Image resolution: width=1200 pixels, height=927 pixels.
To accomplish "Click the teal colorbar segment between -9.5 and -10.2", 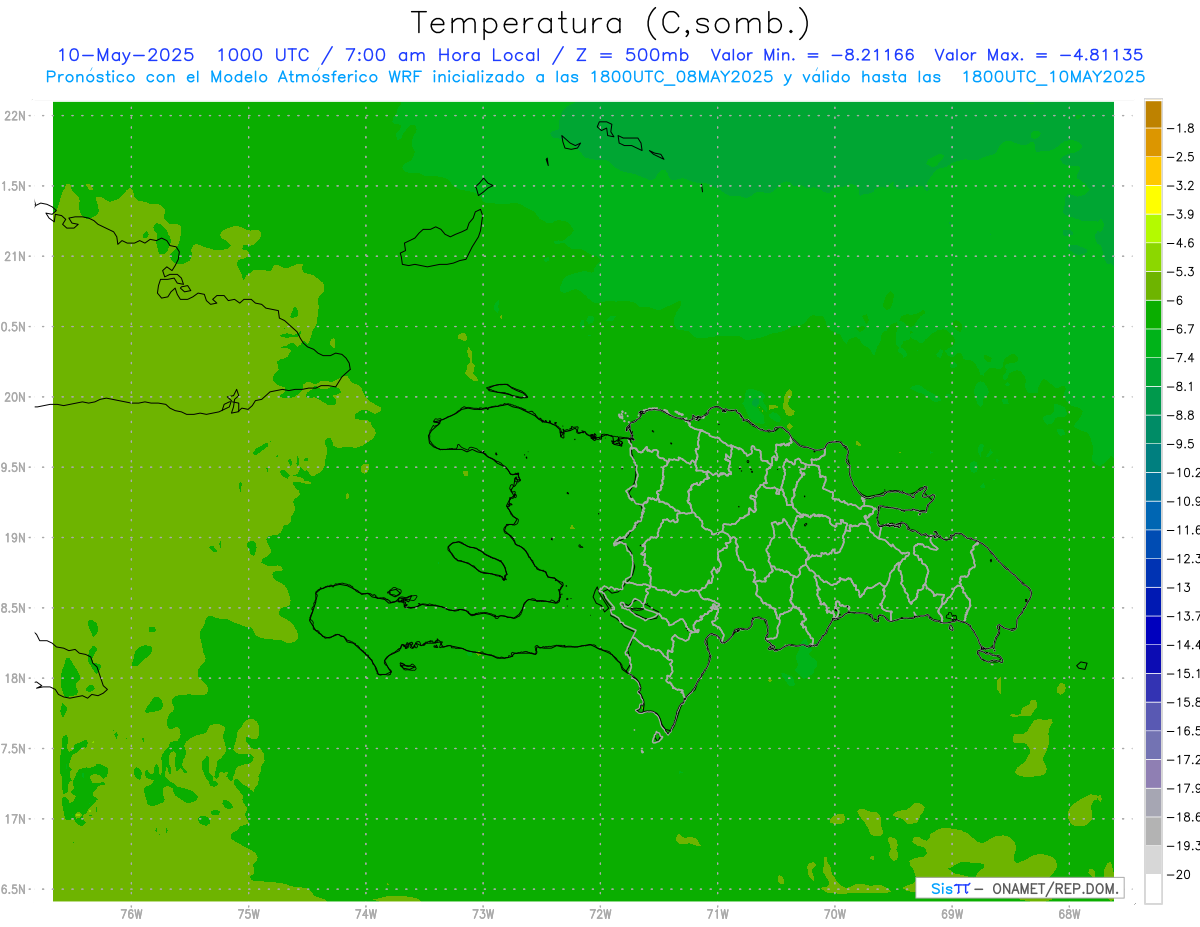I will (x=1153, y=458).
